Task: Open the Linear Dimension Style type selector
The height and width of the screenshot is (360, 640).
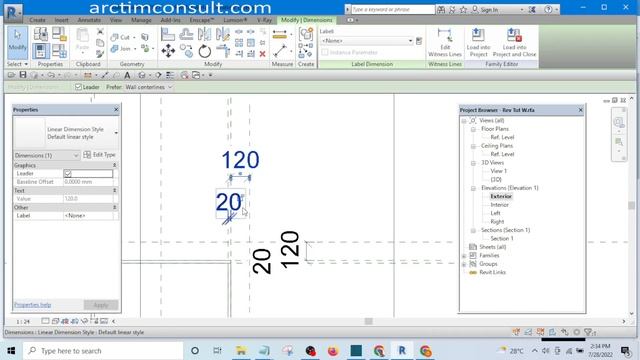Action: click(x=66, y=133)
